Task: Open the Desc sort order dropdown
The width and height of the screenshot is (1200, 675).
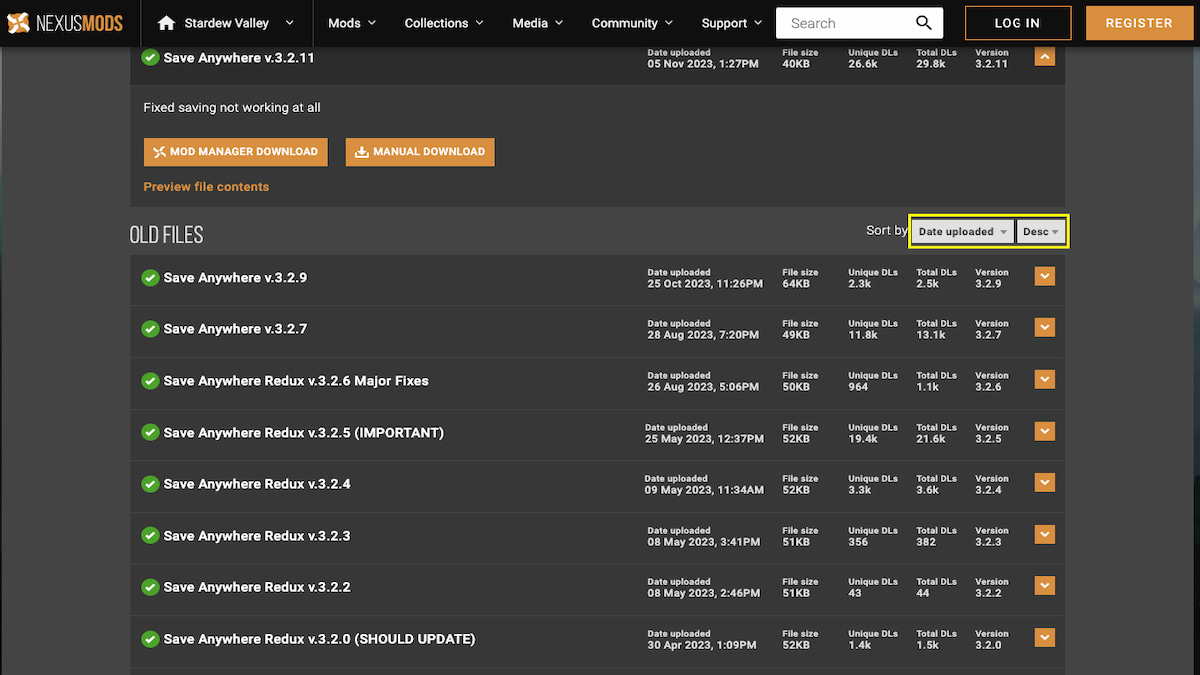Action: point(1040,231)
